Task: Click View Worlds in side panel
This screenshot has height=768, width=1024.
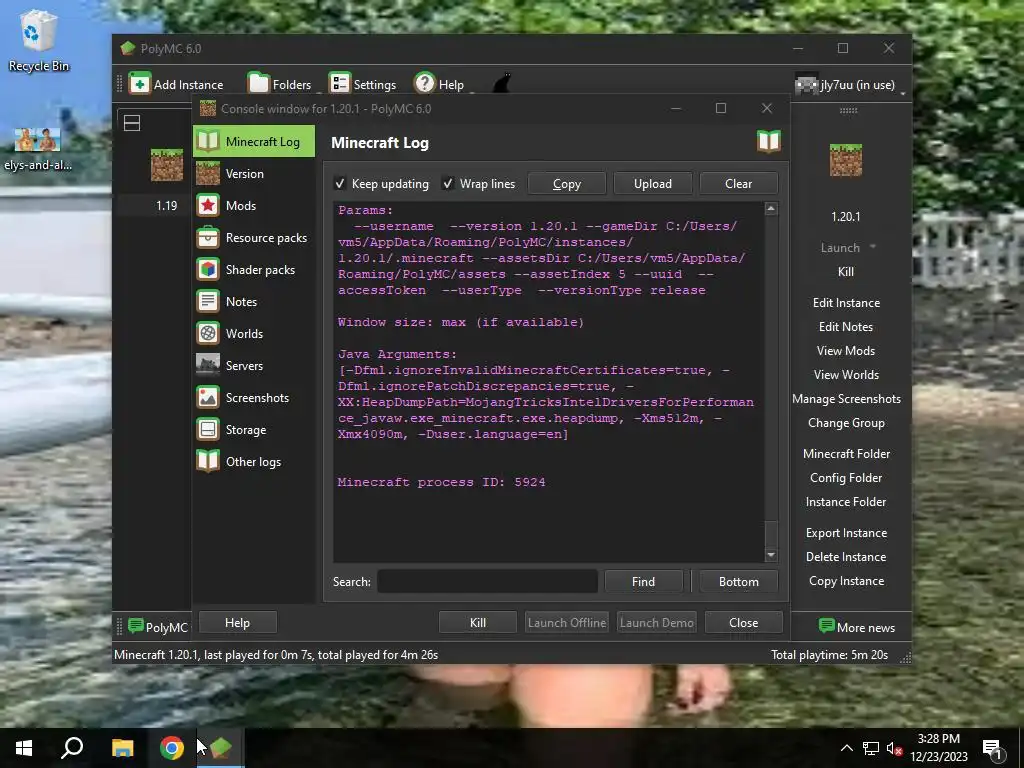Action: [846, 375]
